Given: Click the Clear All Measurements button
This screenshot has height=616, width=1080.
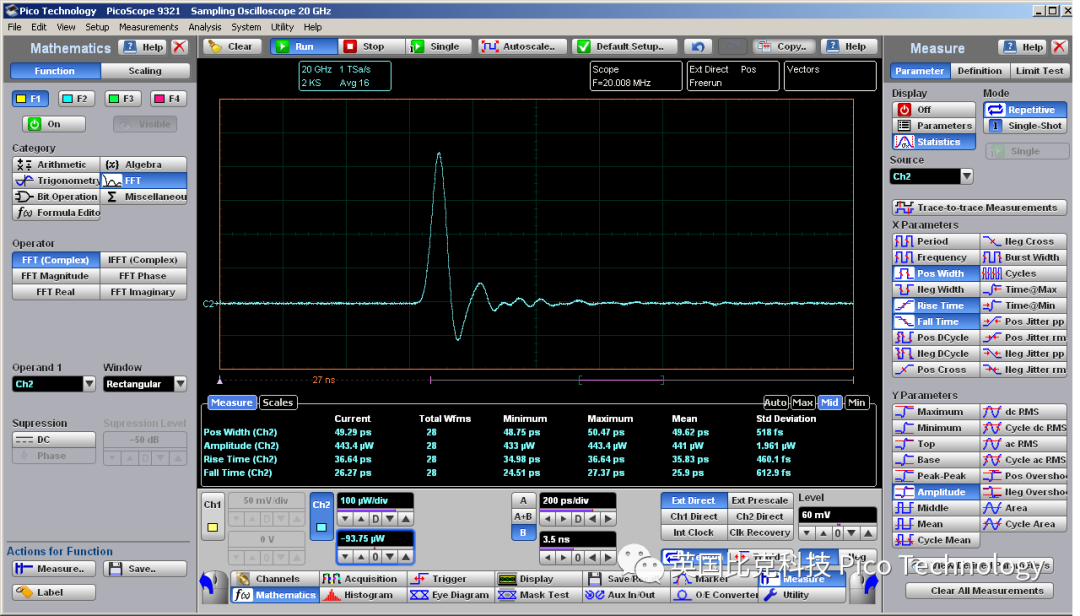Looking at the screenshot, I should (x=979, y=591).
